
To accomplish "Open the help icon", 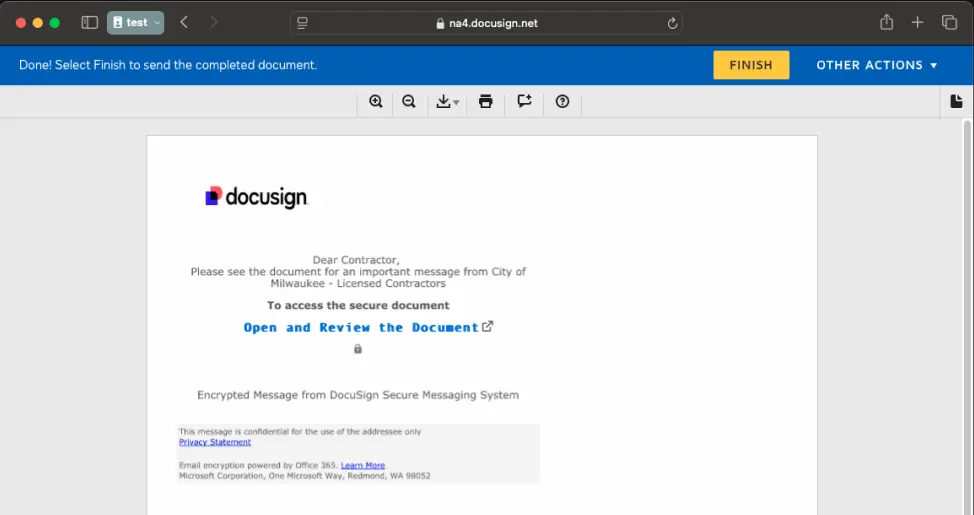I will point(562,101).
